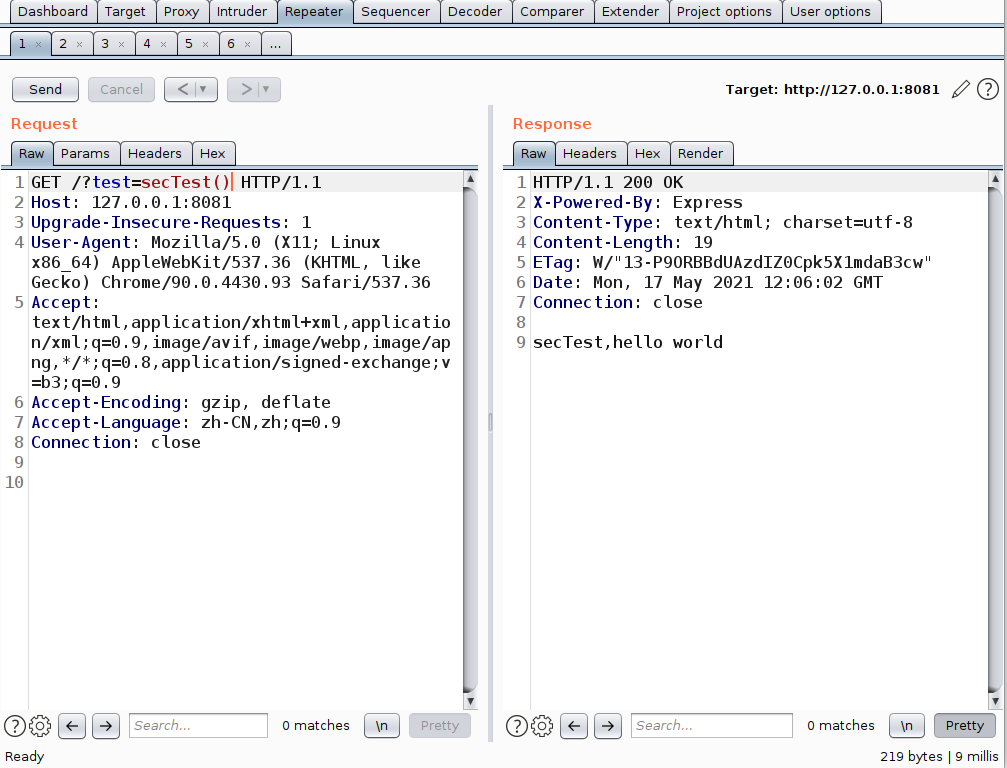Show request Raw tab
Viewport: 1007px width, 768px height.
pos(31,153)
